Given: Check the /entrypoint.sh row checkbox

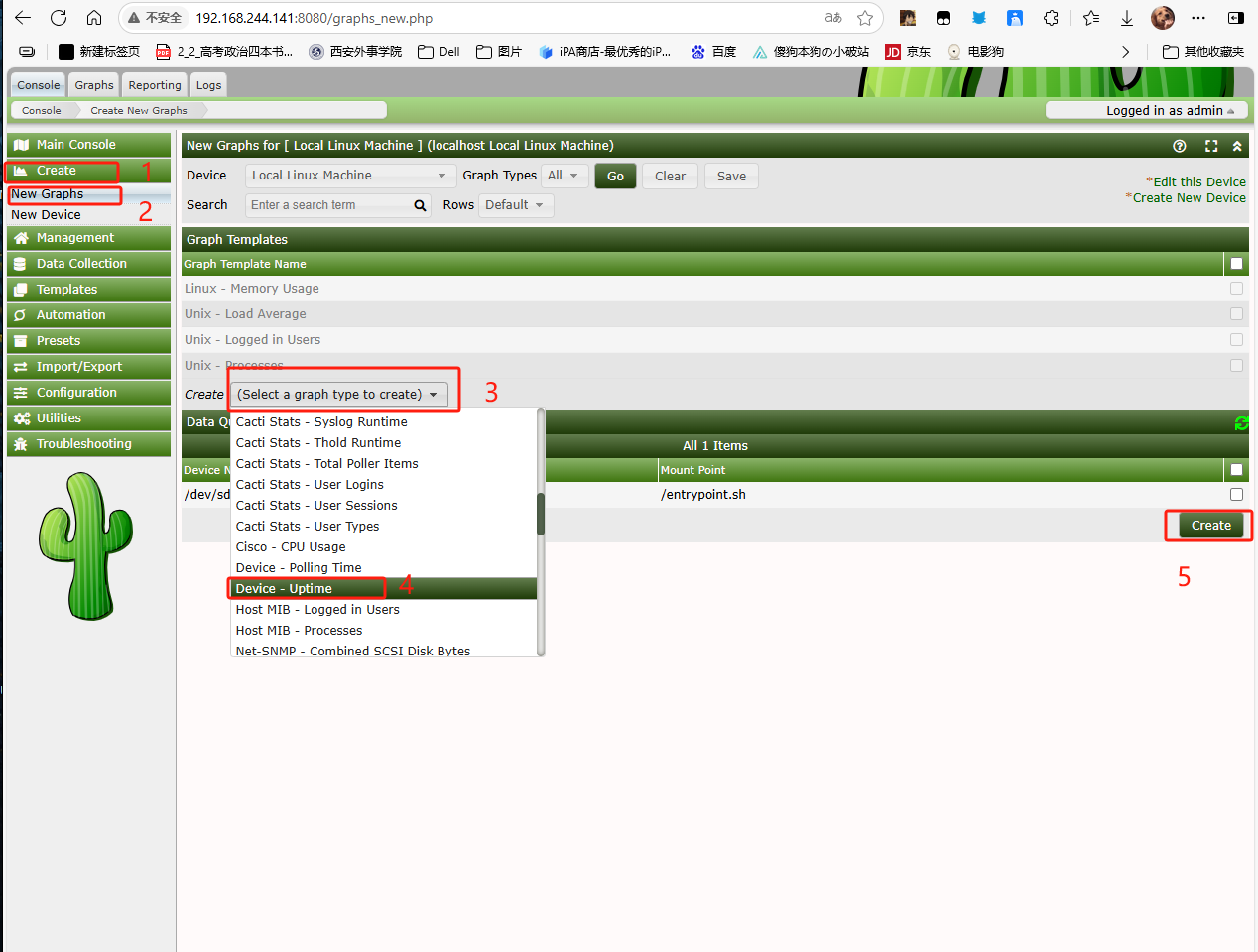Looking at the screenshot, I should click(x=1236, y=494).
